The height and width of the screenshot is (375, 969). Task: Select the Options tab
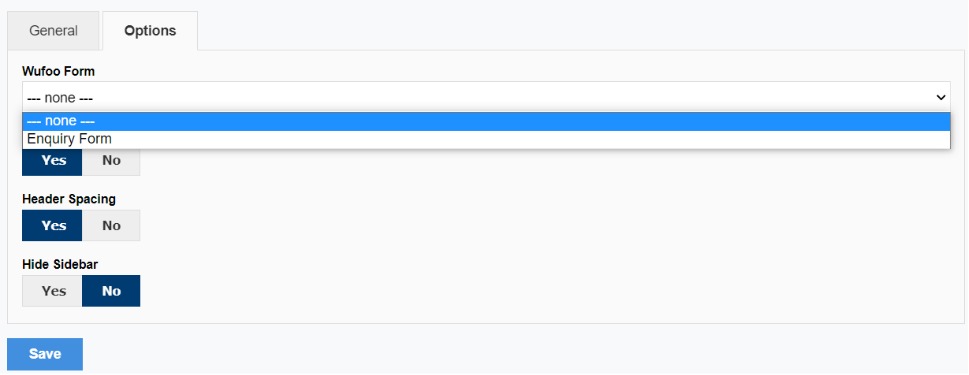coord(150,31)
